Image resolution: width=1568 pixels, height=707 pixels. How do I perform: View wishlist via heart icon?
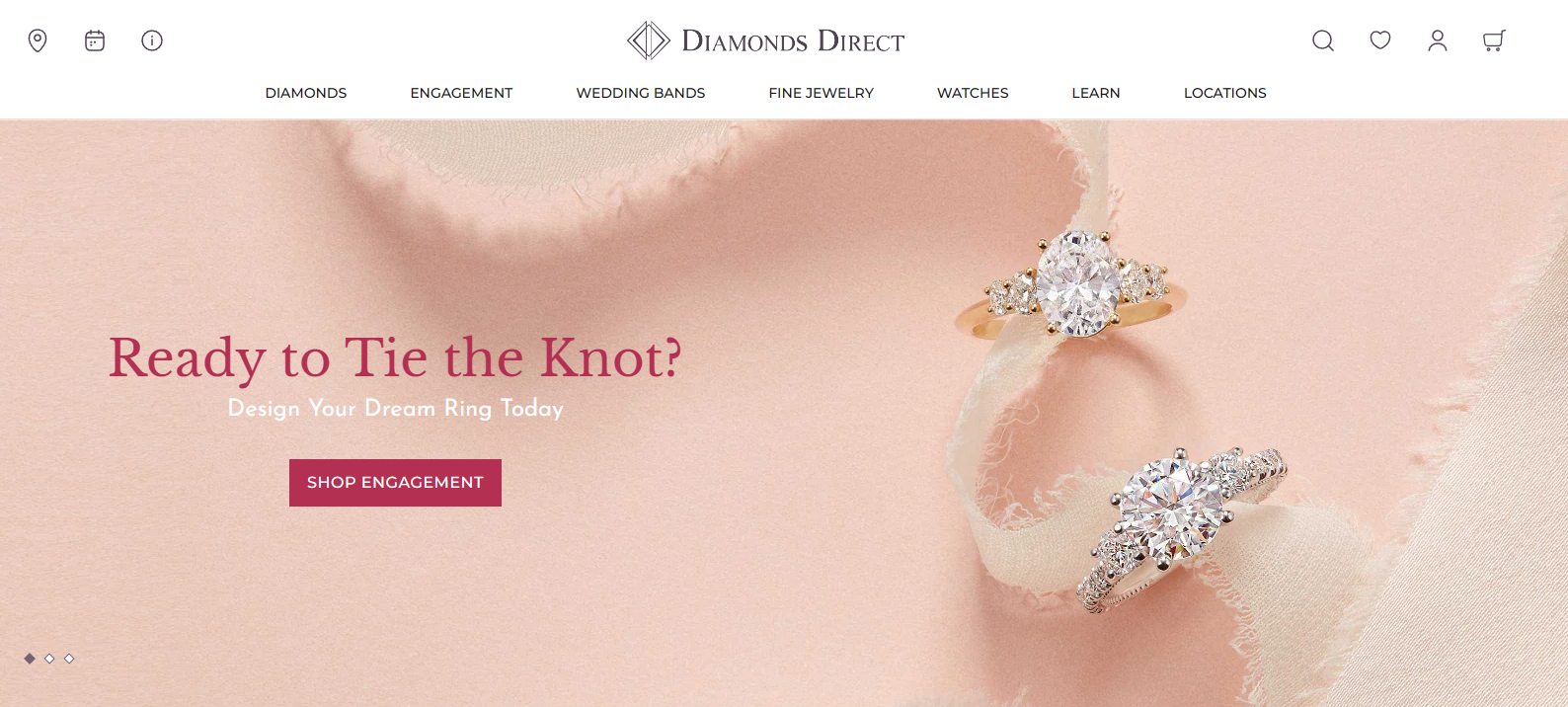(x=1380, y=40)
